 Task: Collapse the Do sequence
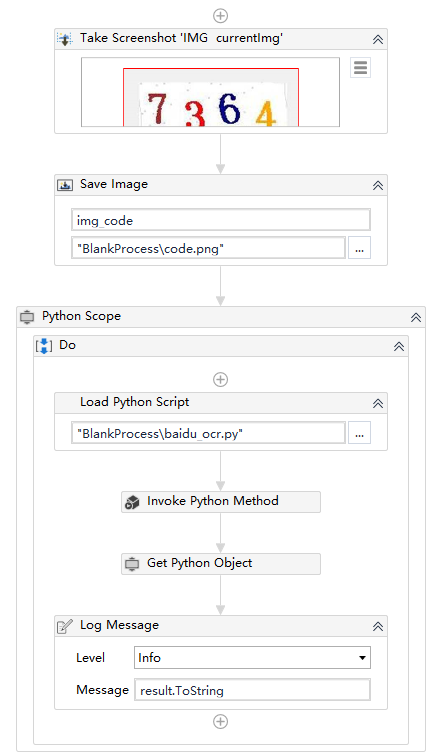[398, 346]
